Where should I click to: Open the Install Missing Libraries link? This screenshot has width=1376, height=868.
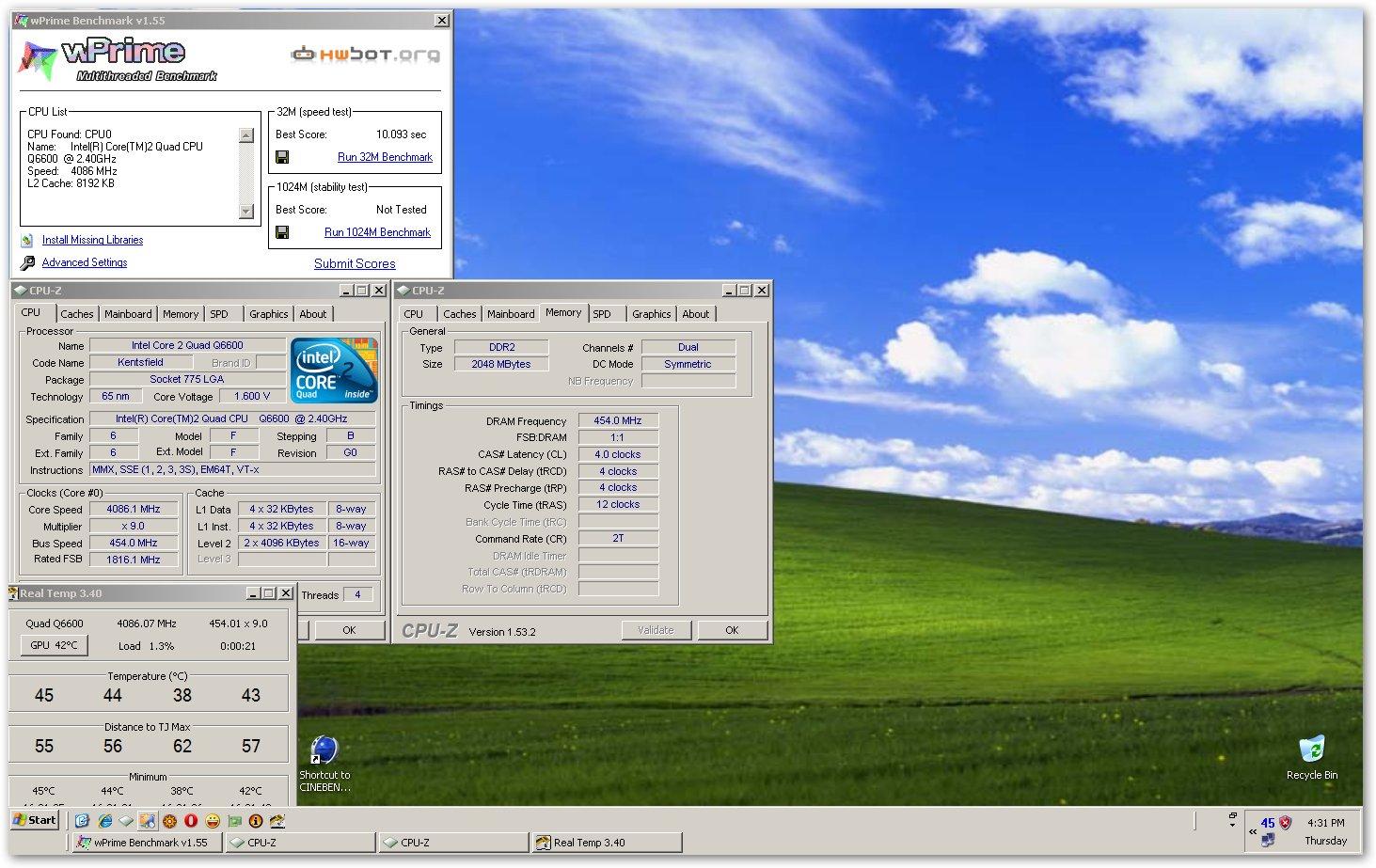coord(92,240)
